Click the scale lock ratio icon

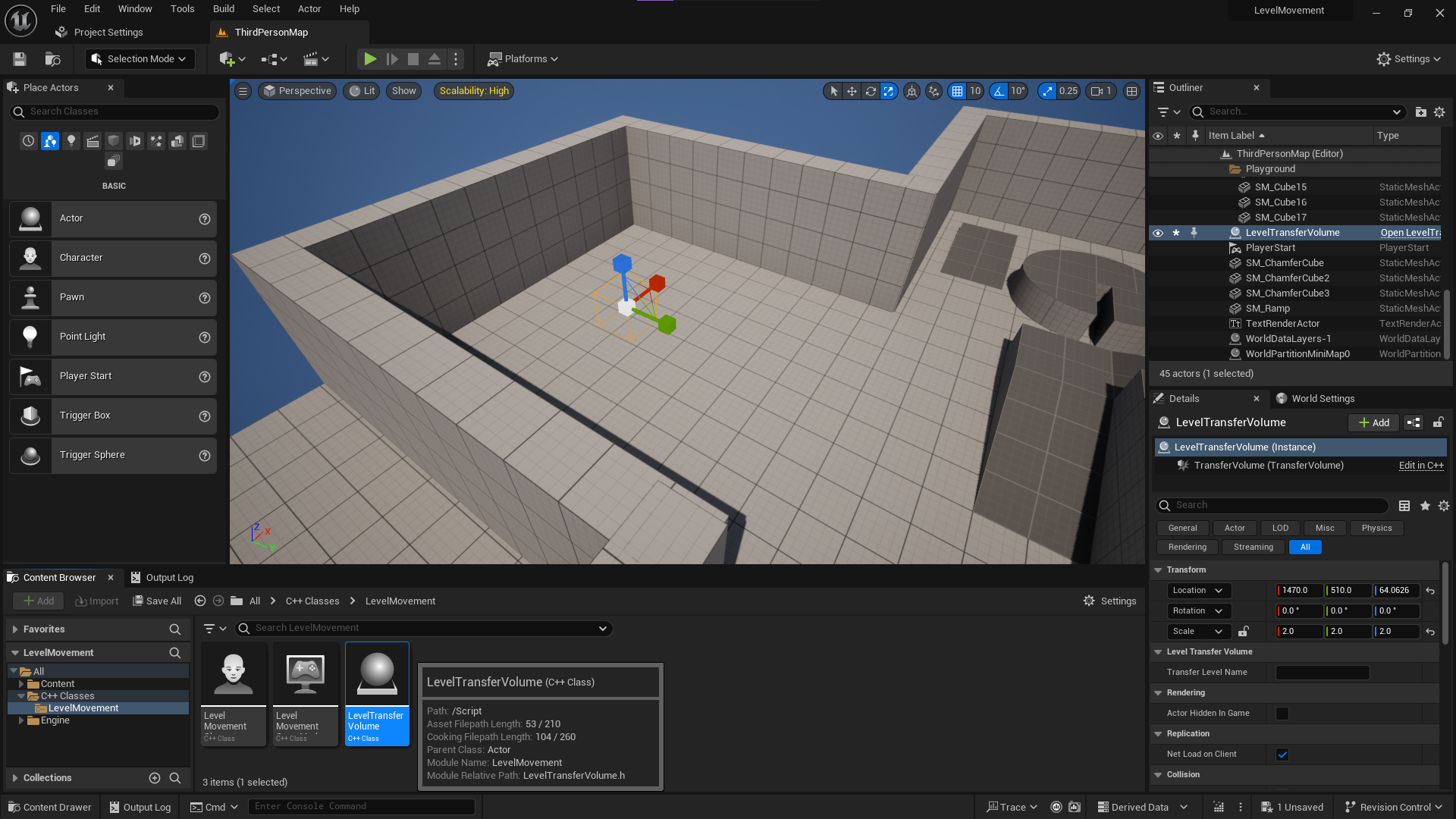click(x=1244, y=632)
